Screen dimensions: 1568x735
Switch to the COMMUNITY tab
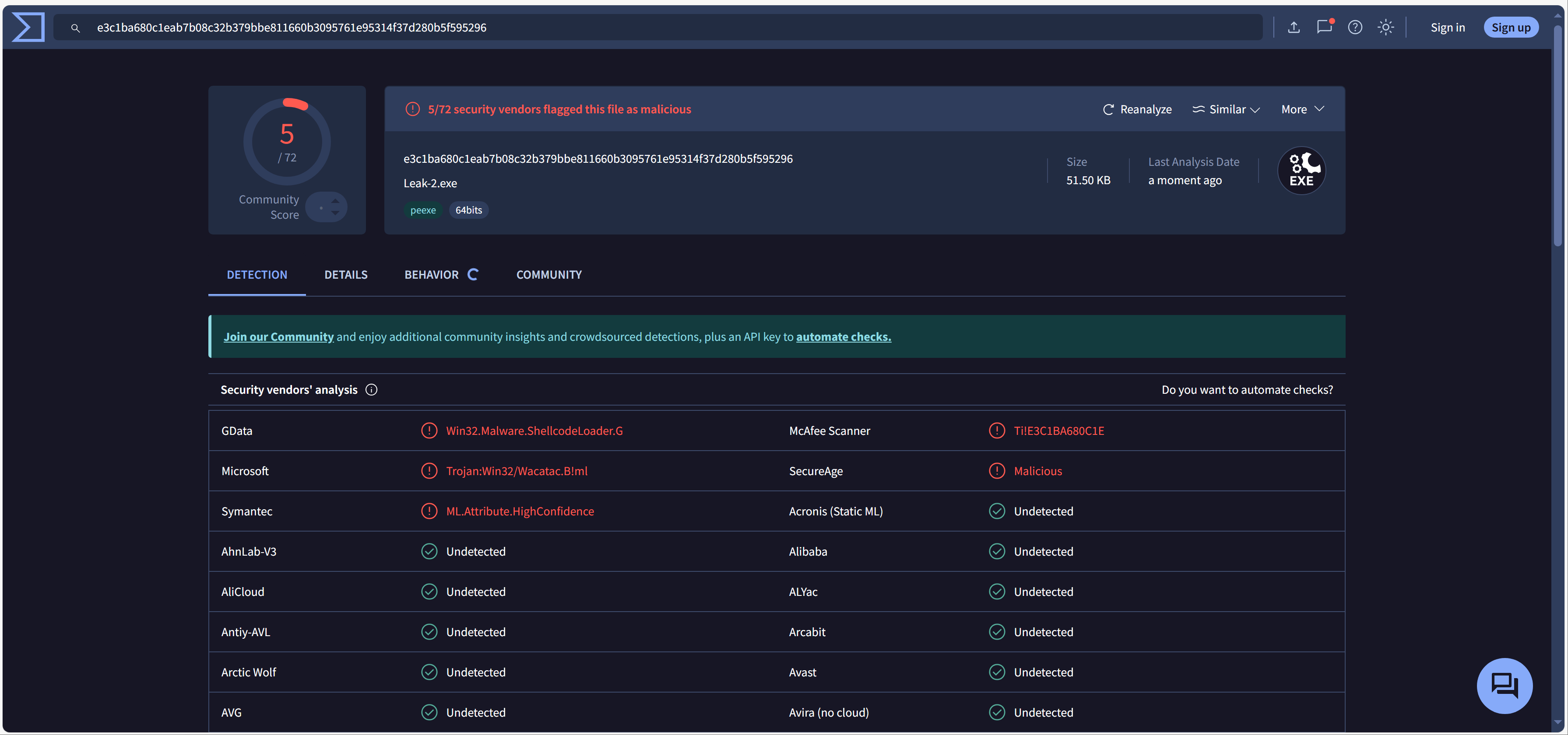548,275
